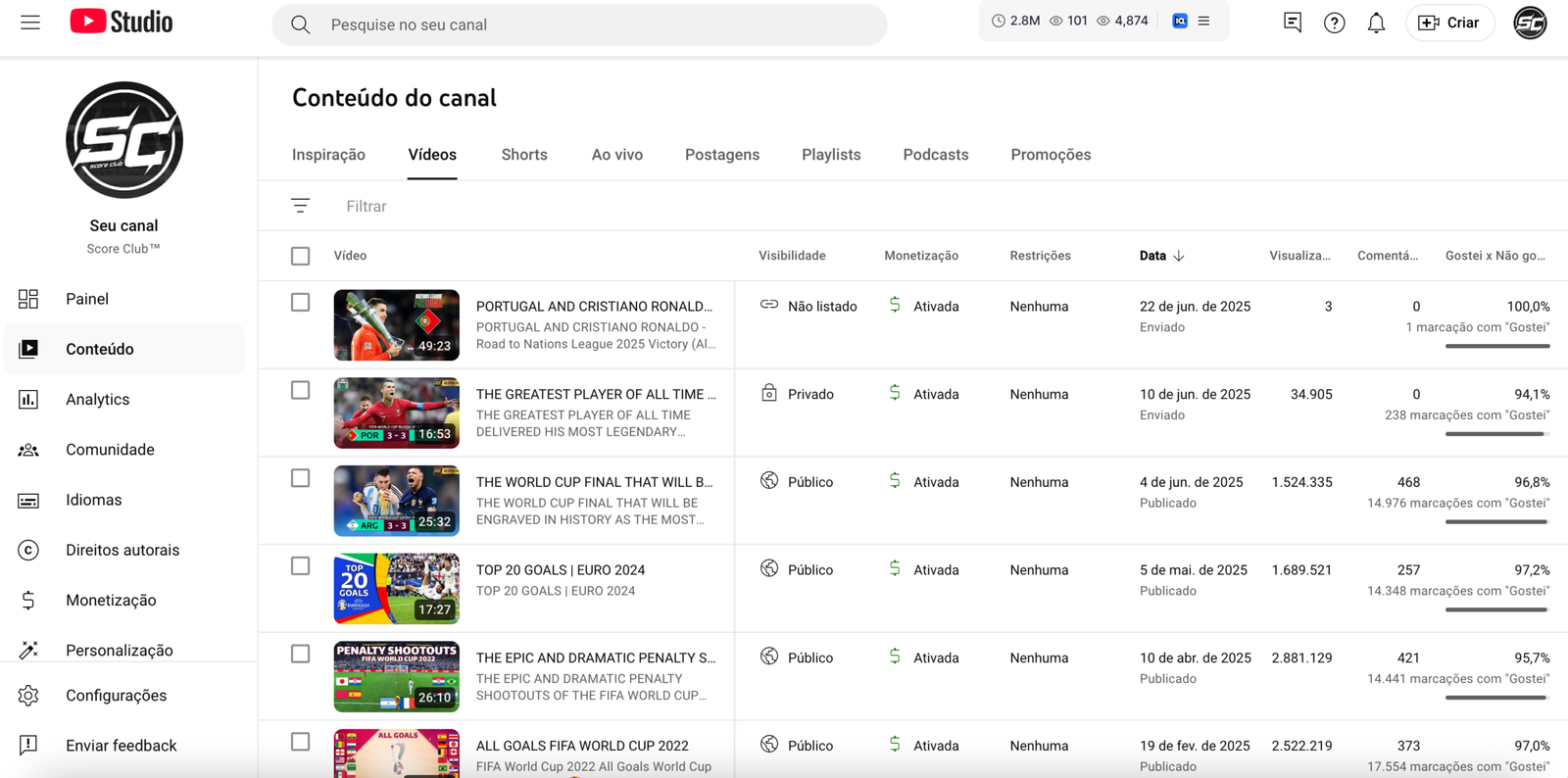Click like ratio bar for 94,1% video

pyautogui.click(x=1497, y=434)
